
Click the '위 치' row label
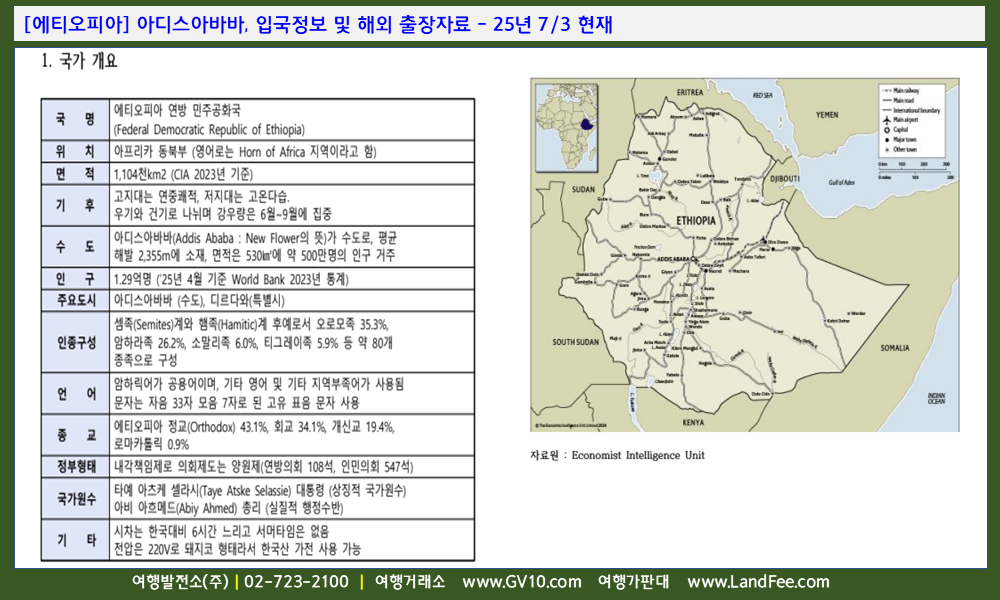(75, 152)
